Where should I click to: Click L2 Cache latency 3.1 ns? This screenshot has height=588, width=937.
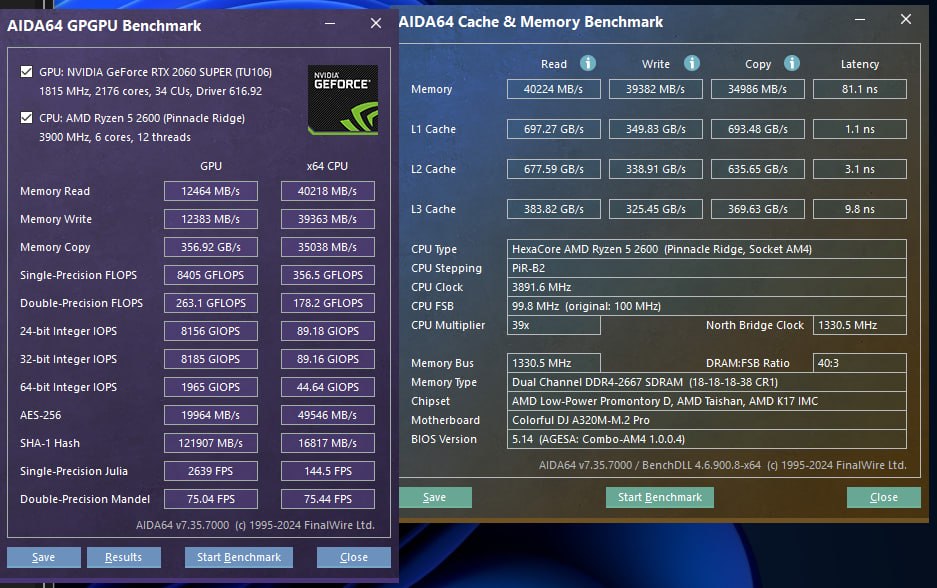(860, 169)
